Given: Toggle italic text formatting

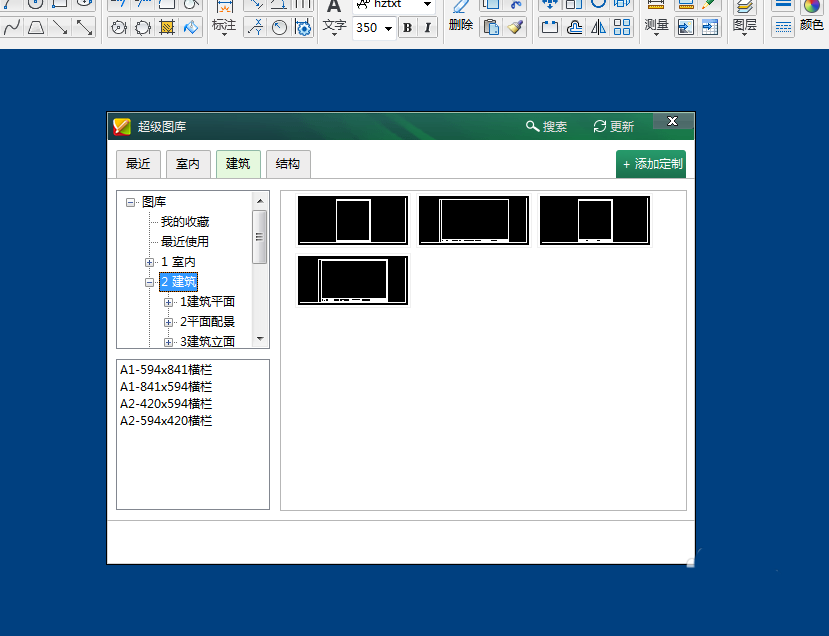Looking at the screenshot, I should pos(428,27).
